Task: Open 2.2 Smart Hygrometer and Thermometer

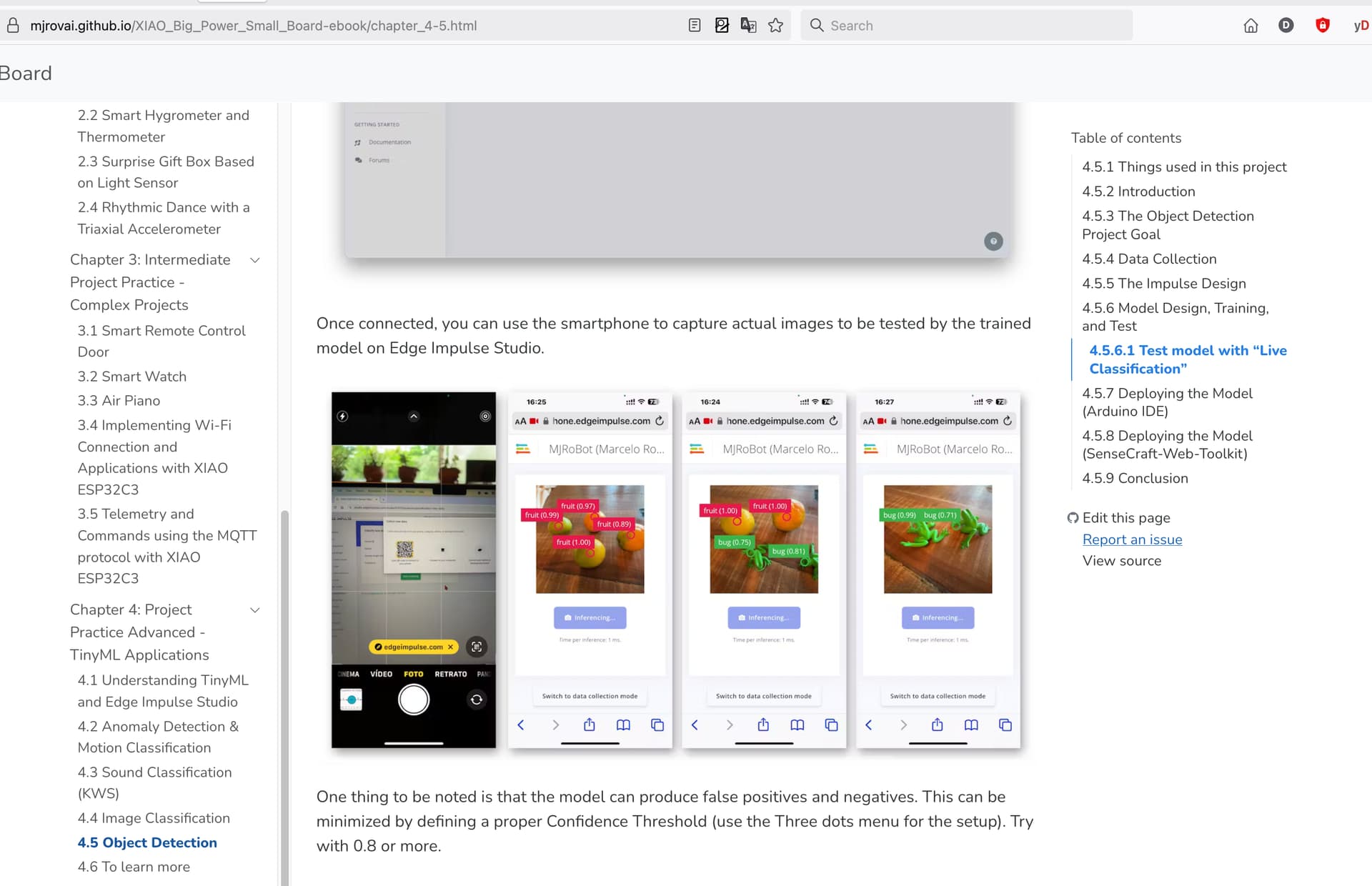Action: coord(164,126)
